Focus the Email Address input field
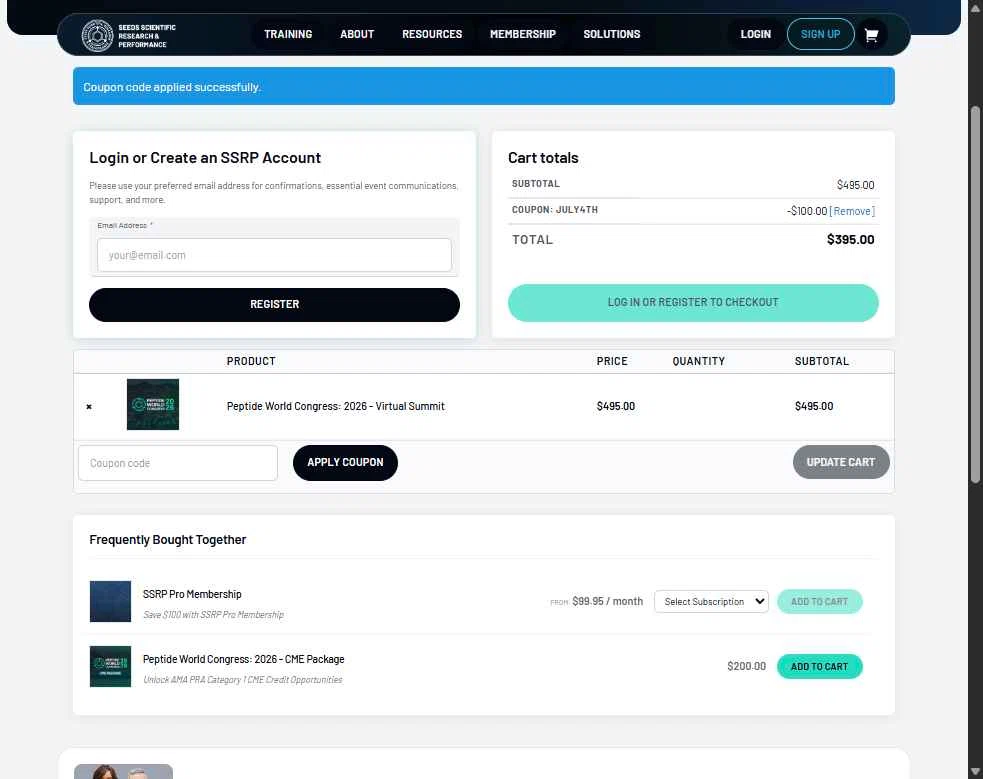 274,255
